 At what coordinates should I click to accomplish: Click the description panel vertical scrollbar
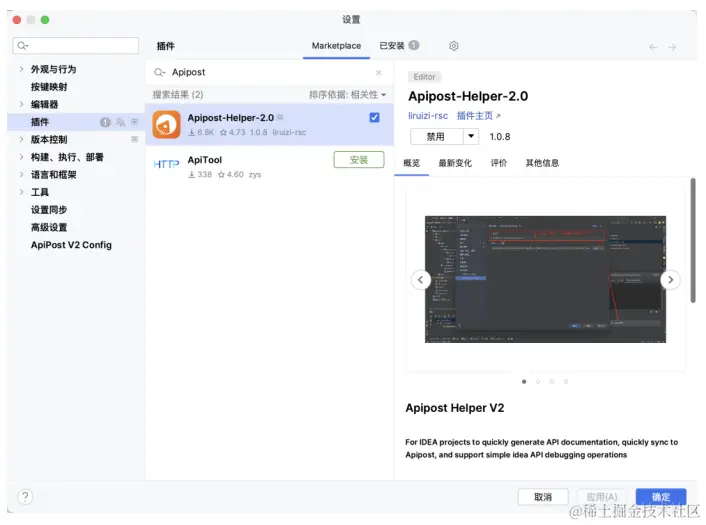tap(693, 240)
